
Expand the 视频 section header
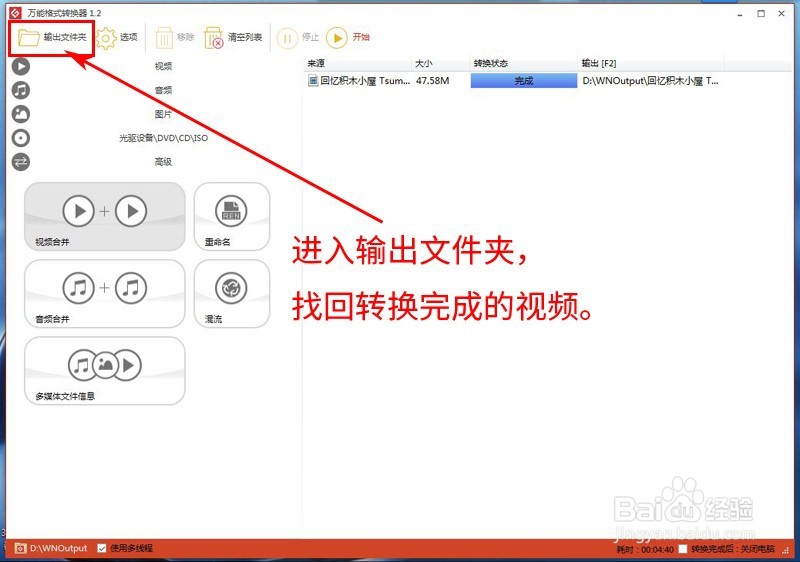pos(163,66)
